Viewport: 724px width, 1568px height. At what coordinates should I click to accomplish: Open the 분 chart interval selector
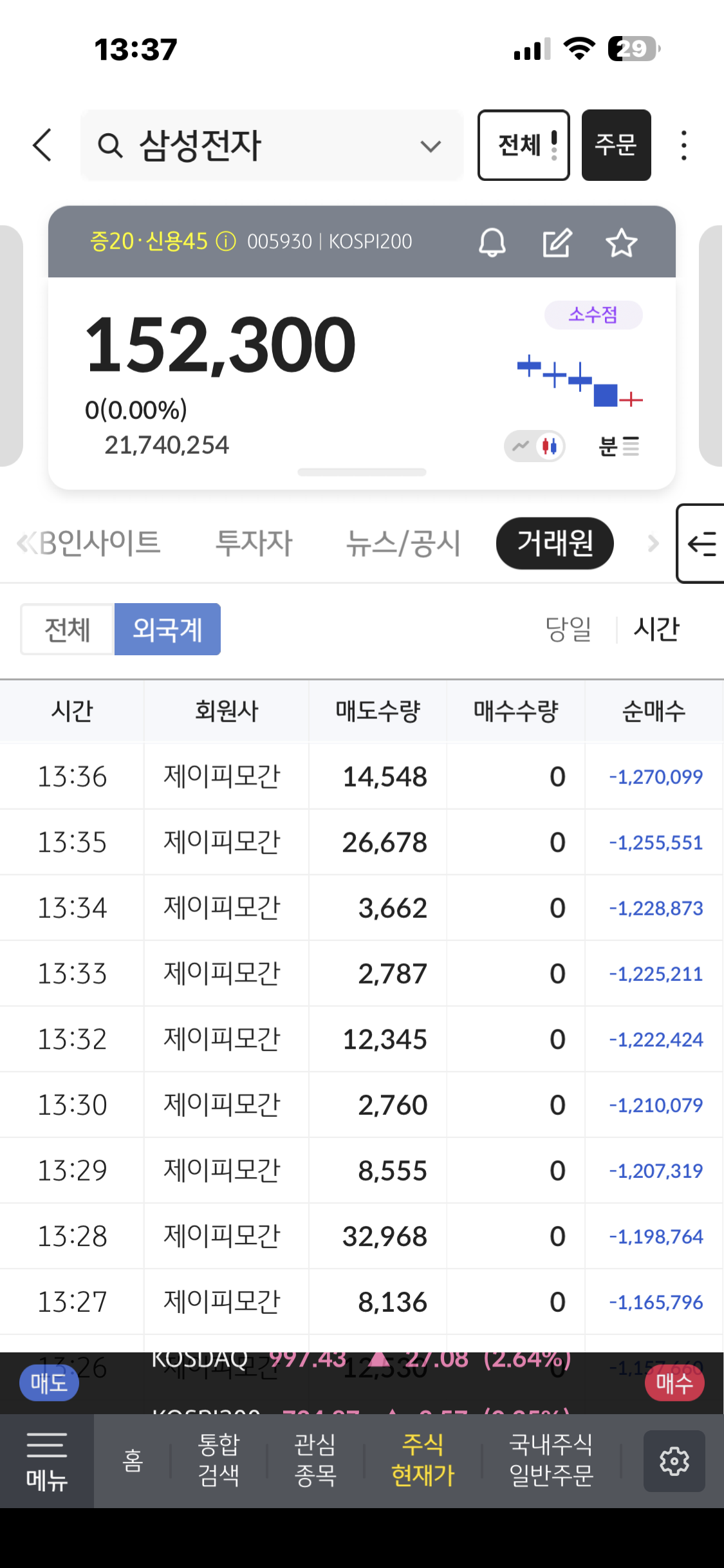click(x=618, y=445)
